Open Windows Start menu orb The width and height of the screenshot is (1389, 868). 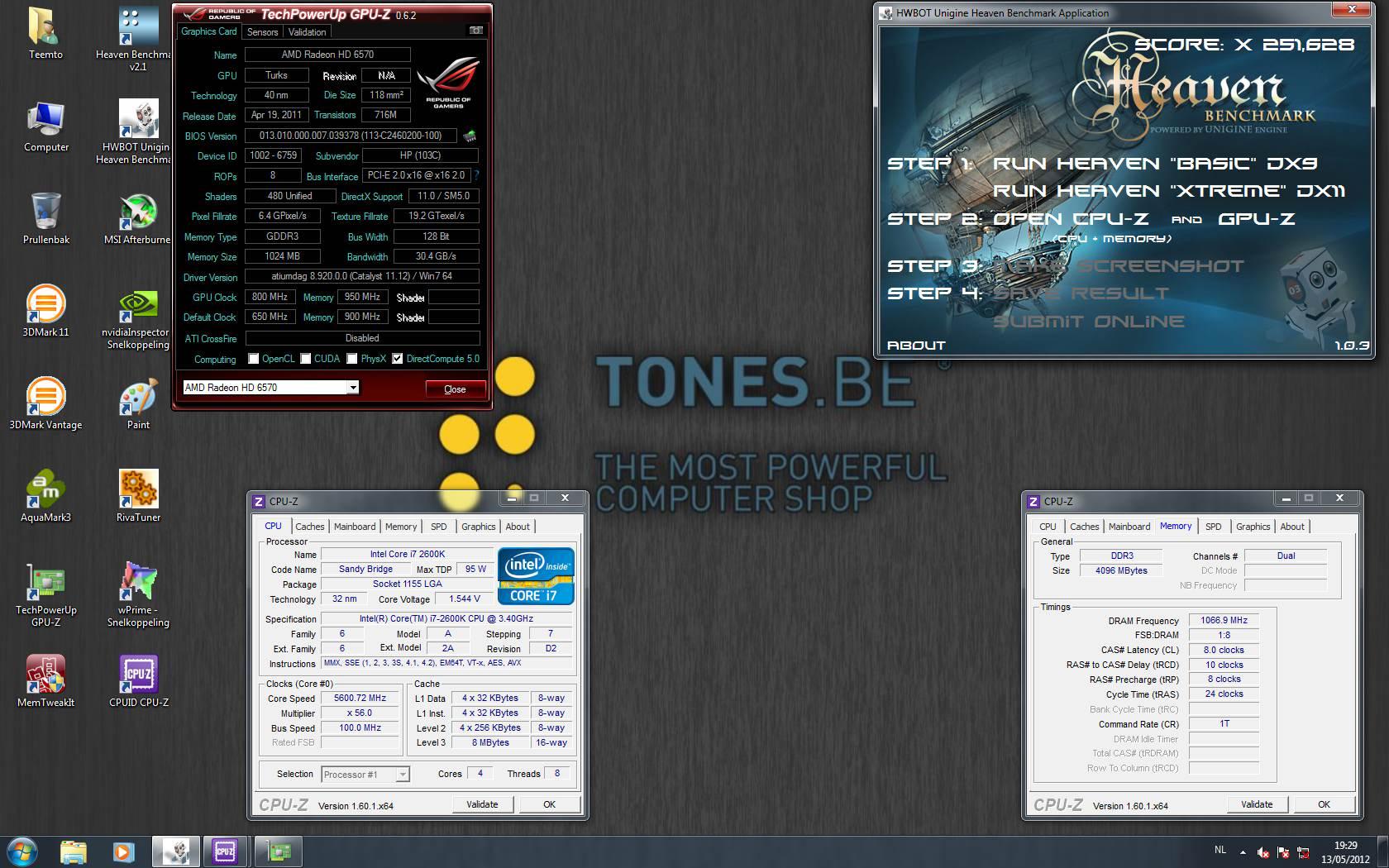tap(22, 851)
